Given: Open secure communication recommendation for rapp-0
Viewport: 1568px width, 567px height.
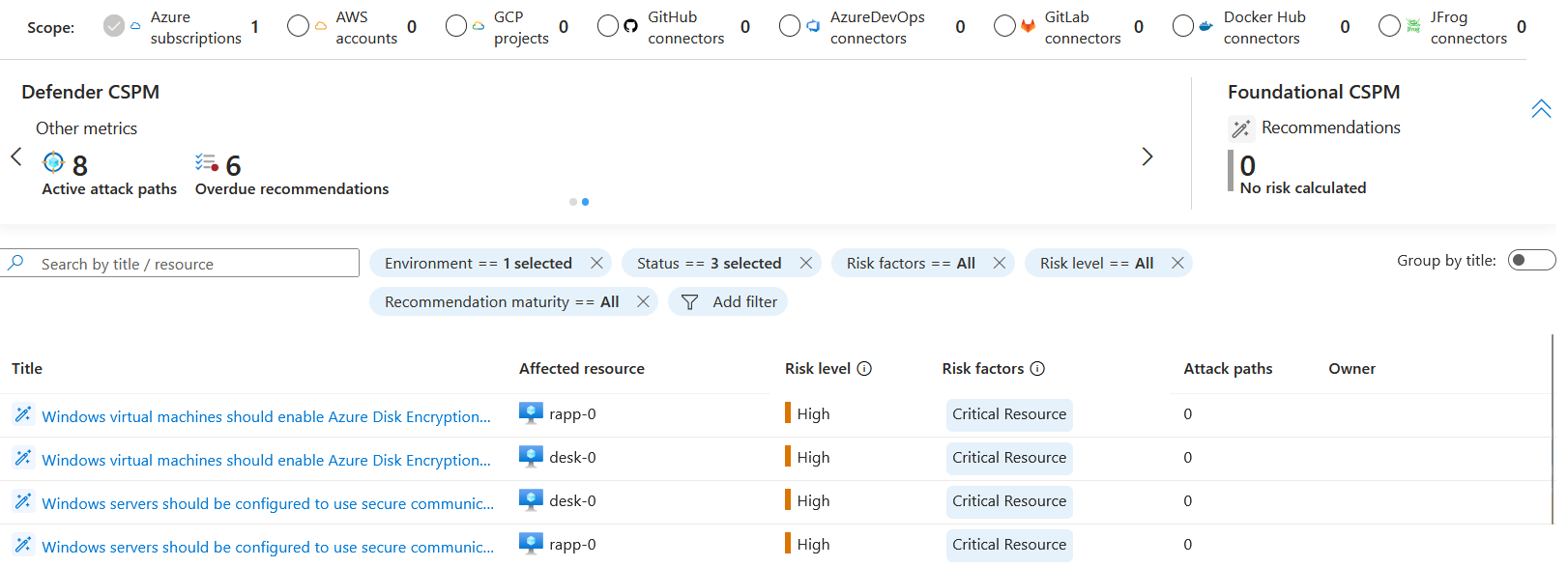Looking at the screenshot, I should [268, 547].
